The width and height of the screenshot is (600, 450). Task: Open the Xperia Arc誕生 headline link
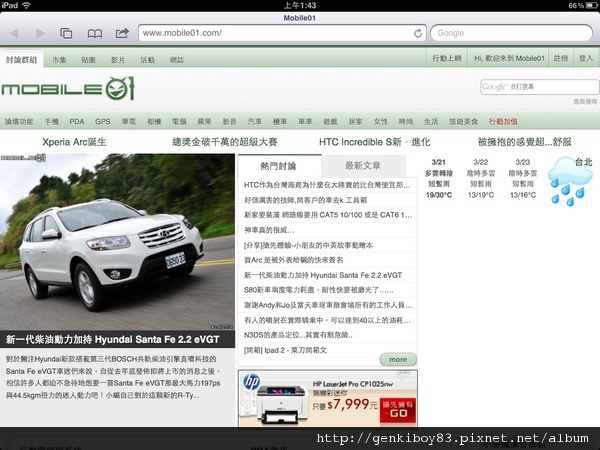(x=74, y=142)
